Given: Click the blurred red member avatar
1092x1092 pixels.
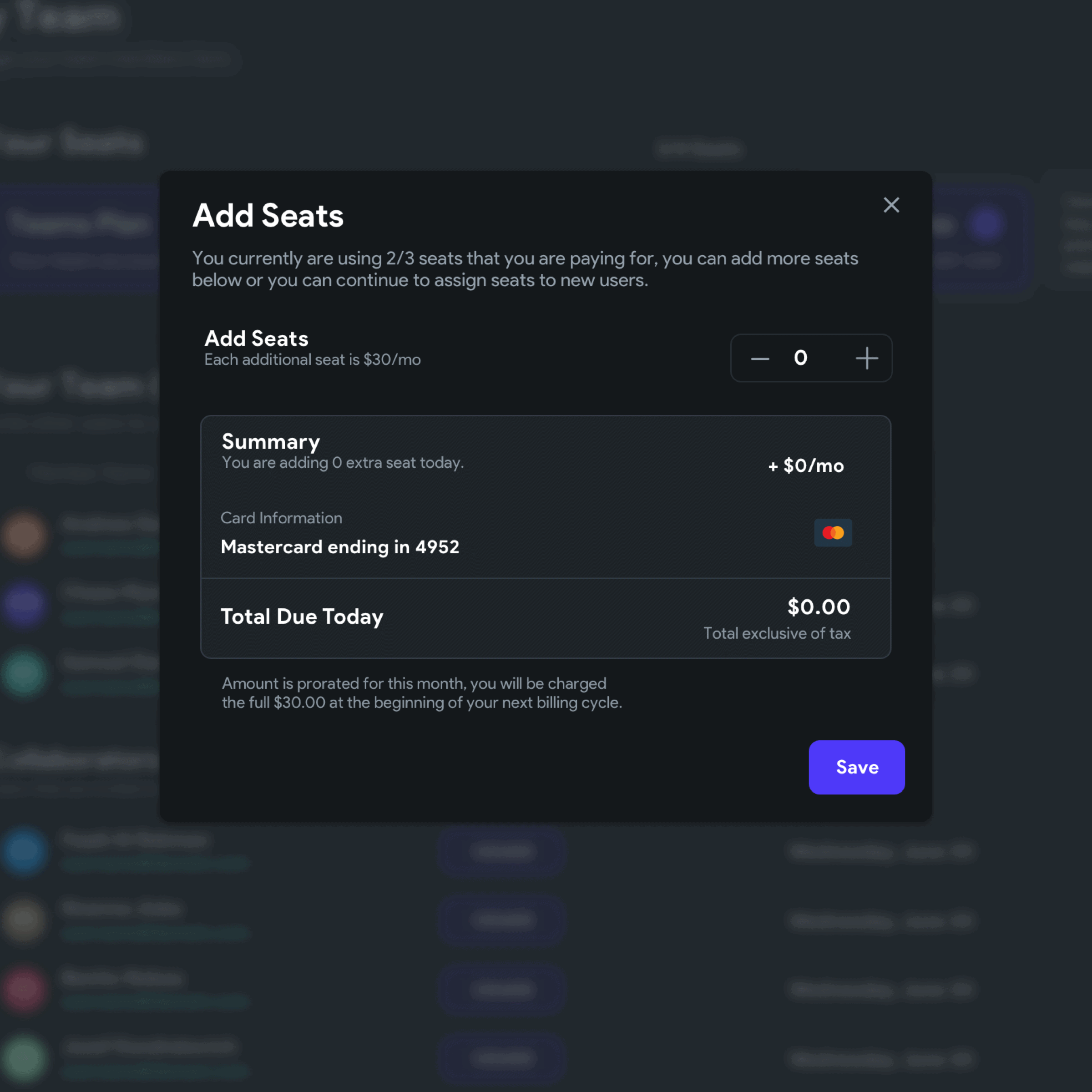Looking at the screenshot, I should (x=24, y=989).
